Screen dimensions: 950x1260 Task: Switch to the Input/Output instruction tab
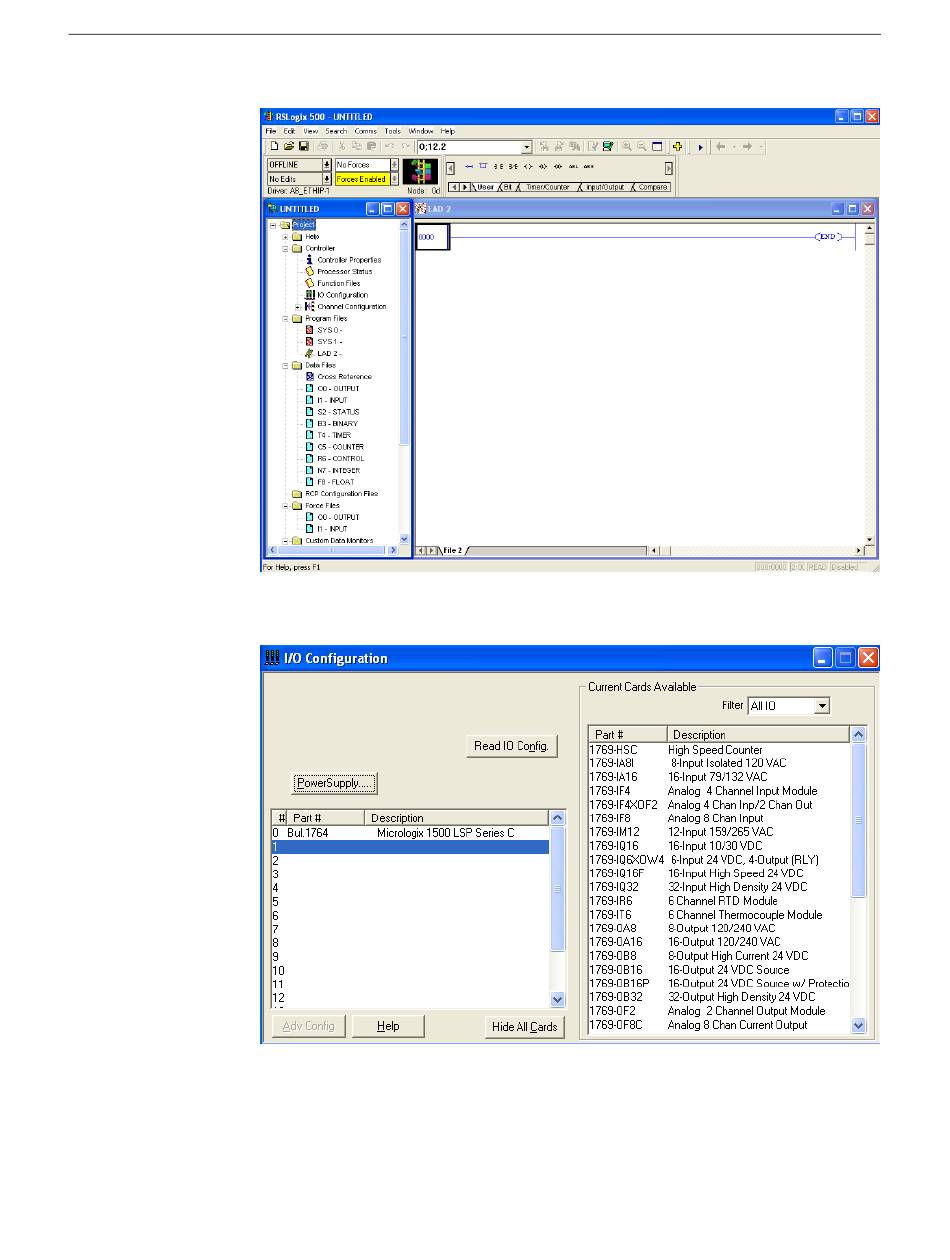[x=604, y=187]
